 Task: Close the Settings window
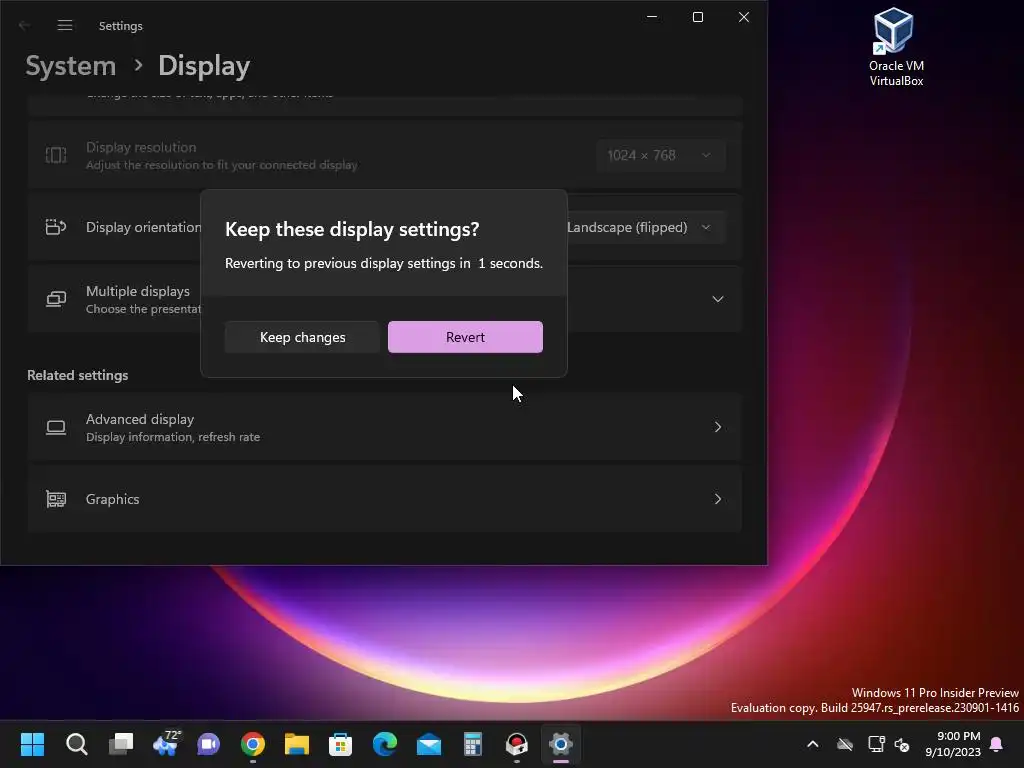(744, 17)
